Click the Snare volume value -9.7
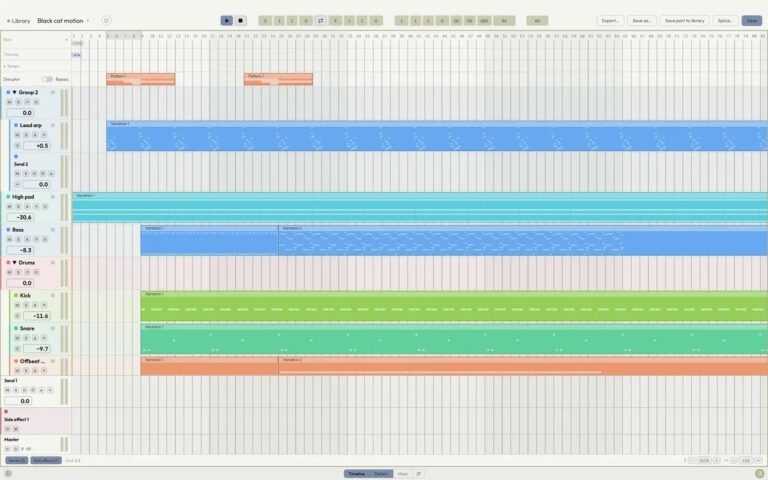This screenshot has height=480, width=768. (37, 349)
